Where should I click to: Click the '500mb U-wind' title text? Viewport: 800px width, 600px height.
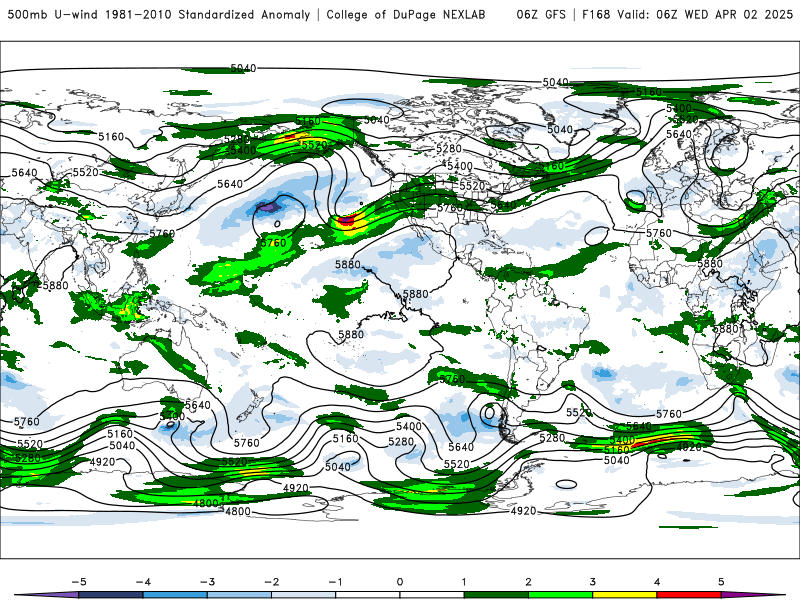click(53, 14)
